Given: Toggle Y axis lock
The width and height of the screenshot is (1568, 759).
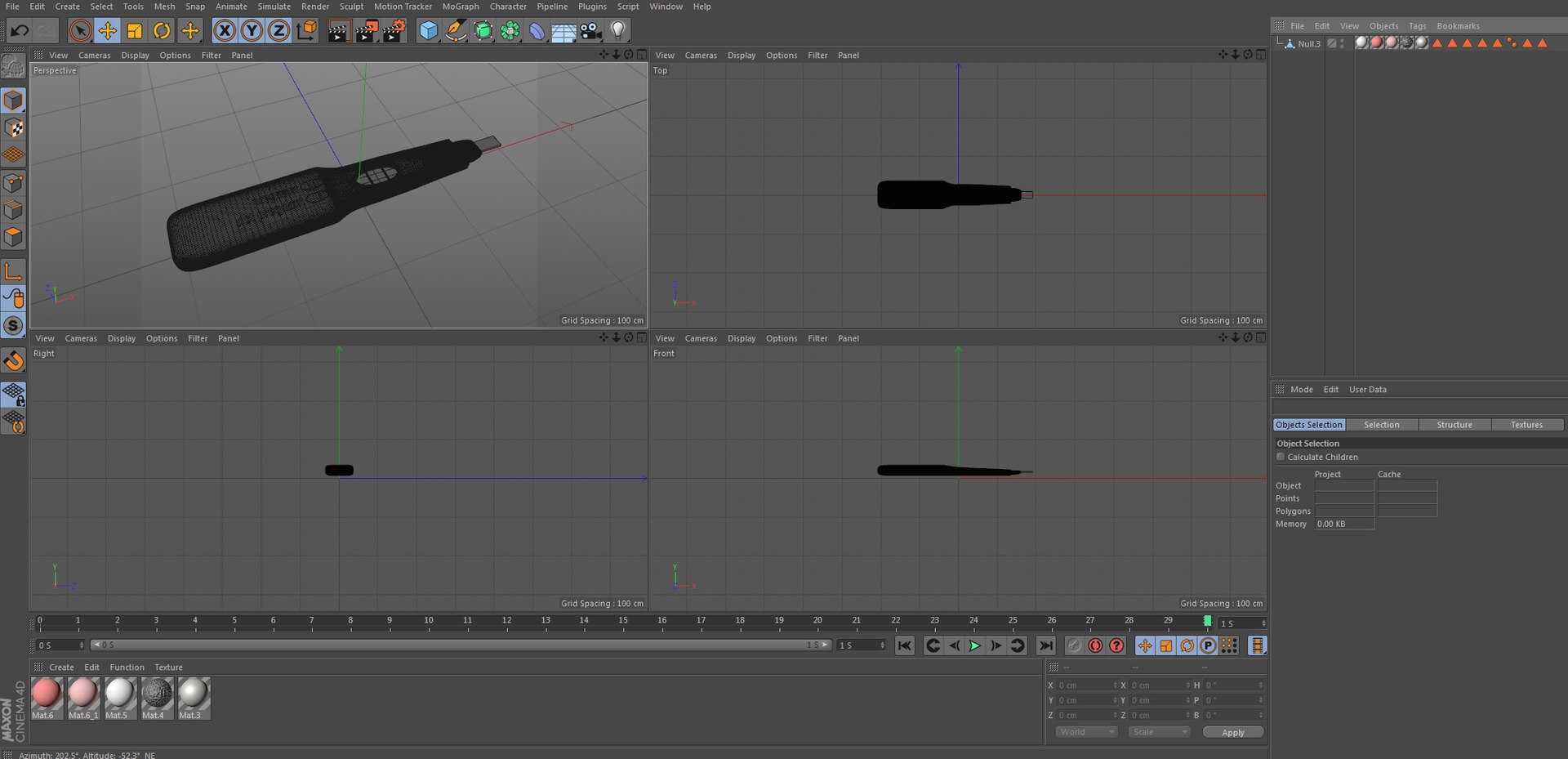Looking at the screenshot, I should point(252,31).
